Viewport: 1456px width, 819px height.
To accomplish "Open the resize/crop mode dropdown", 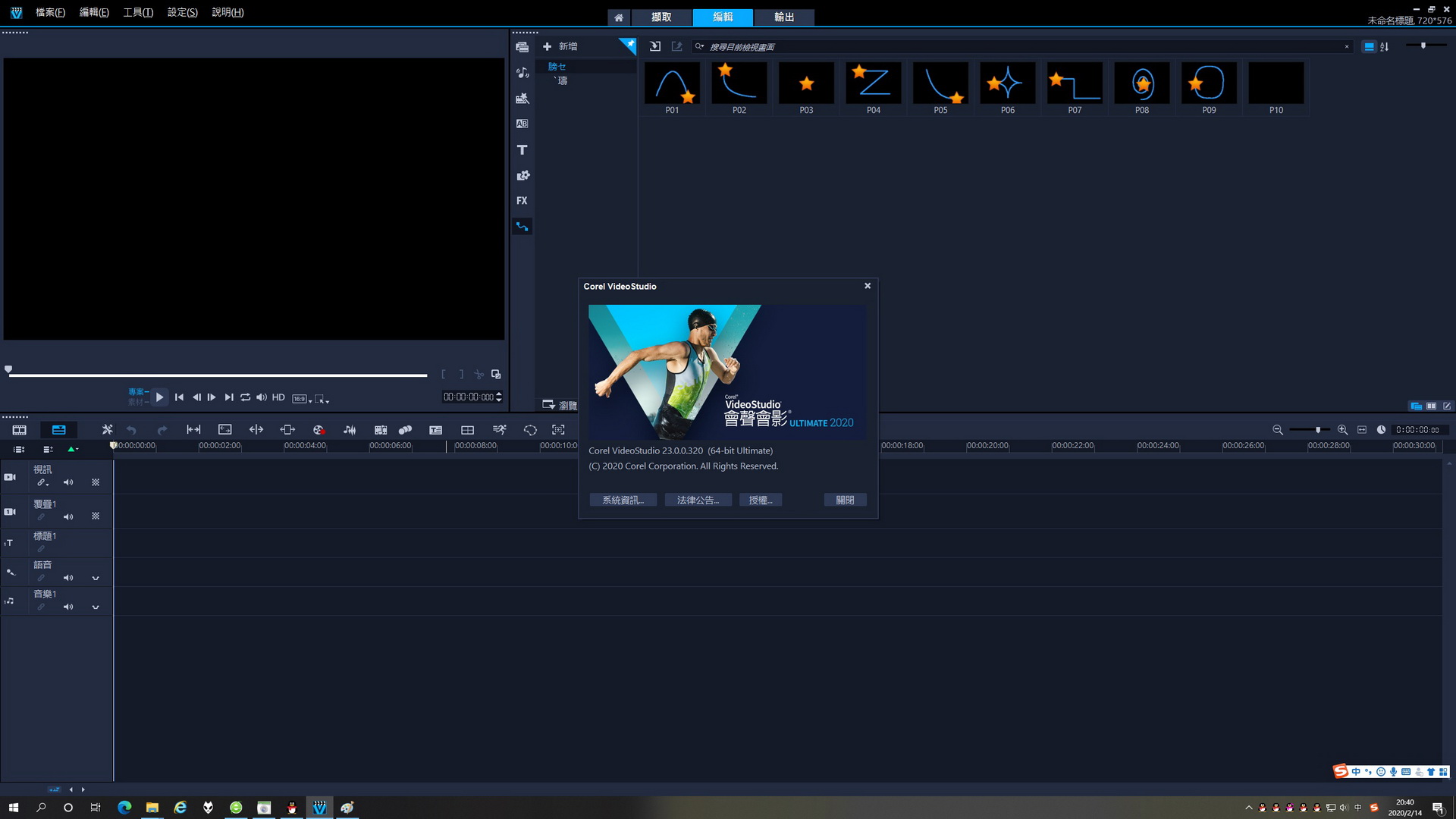I will (322, 399).
